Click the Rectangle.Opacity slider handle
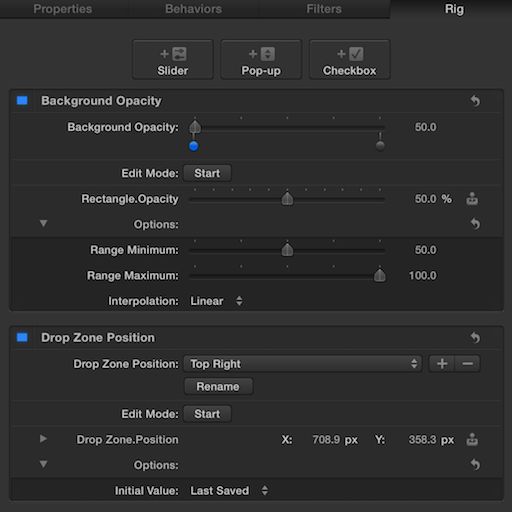The height and width of the screenshot is (512, 512). point(287,199)
